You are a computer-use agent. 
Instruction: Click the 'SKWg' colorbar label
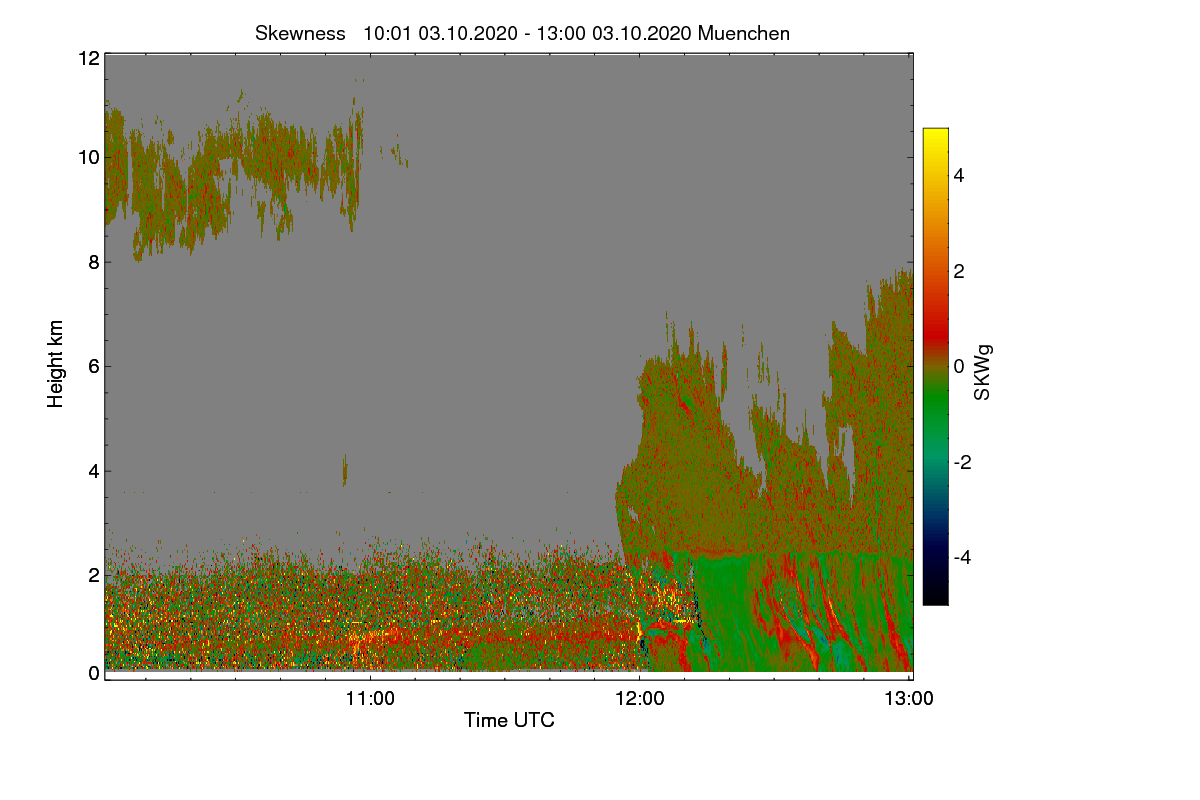(x=983, y=372)
